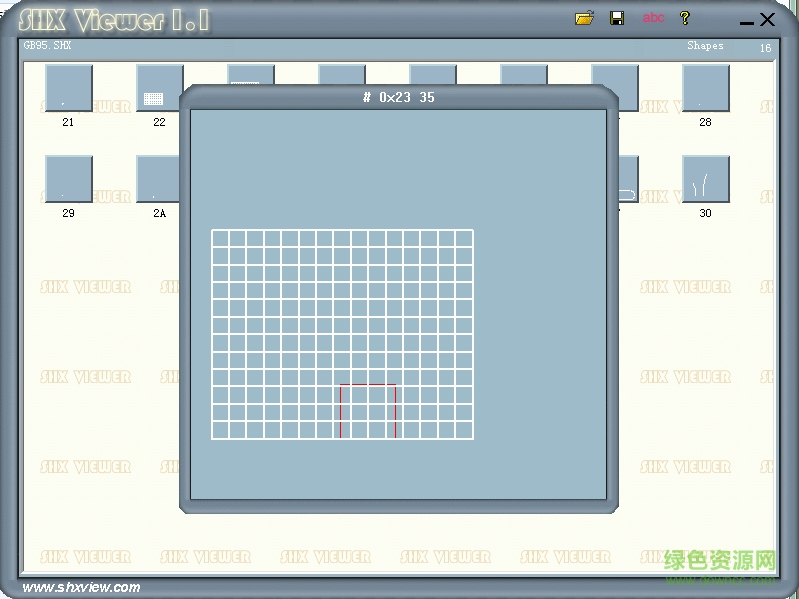Open a file with the folder icon
This screenshot has height=599, width=799.
point(585,18)
